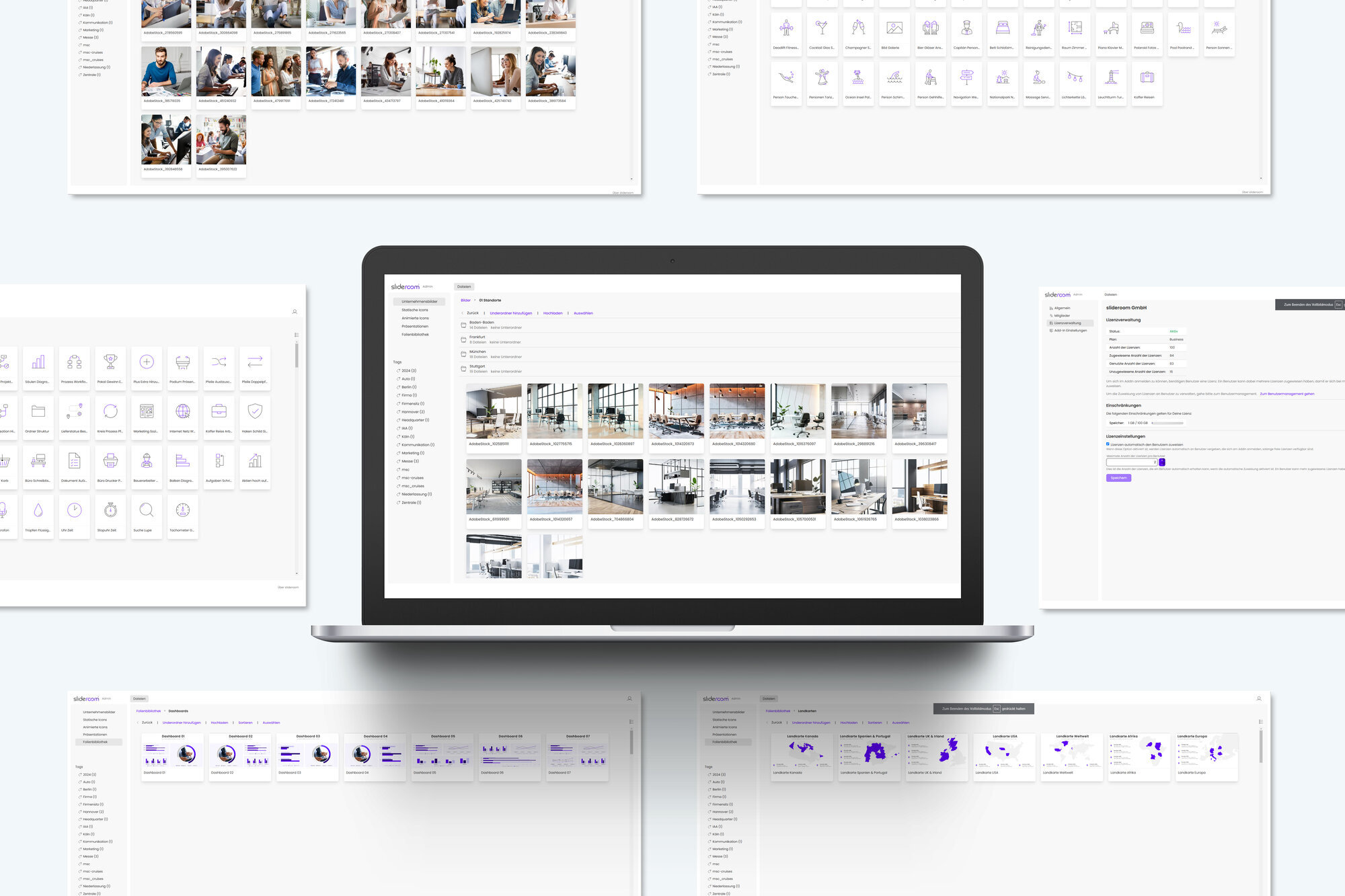
Task: Go to Folienbibliothek on laptop
Action: click(415, 334)
